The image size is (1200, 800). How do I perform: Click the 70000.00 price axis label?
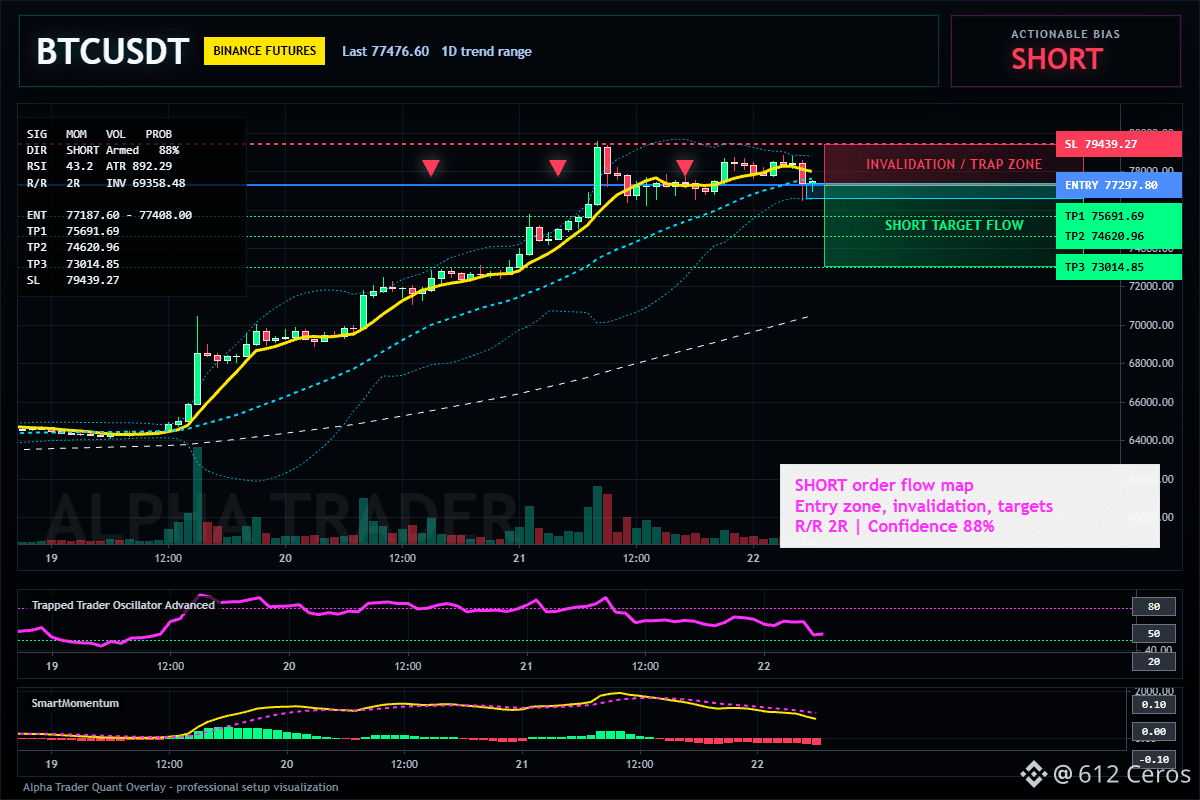tap(1151, 325)
